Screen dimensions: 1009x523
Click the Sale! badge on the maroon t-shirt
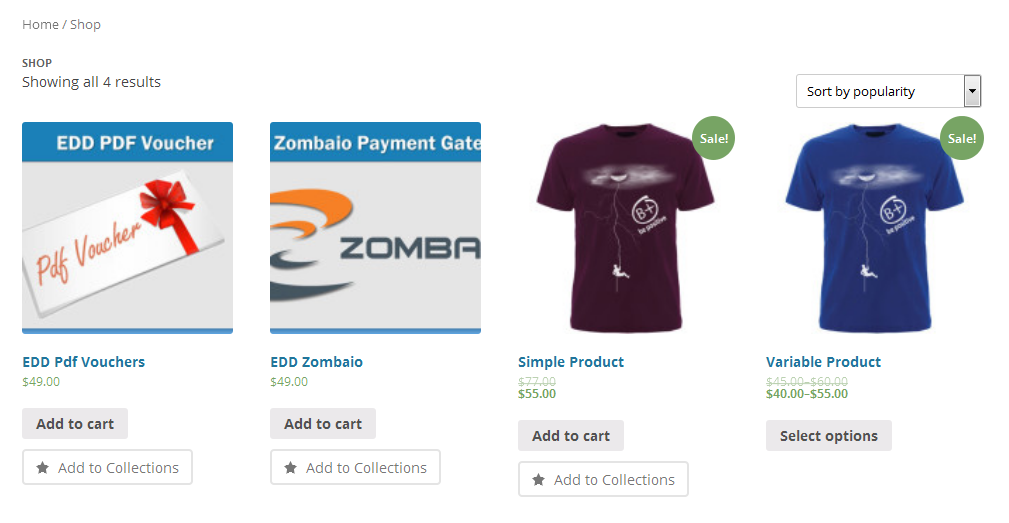tap(714, 138)
